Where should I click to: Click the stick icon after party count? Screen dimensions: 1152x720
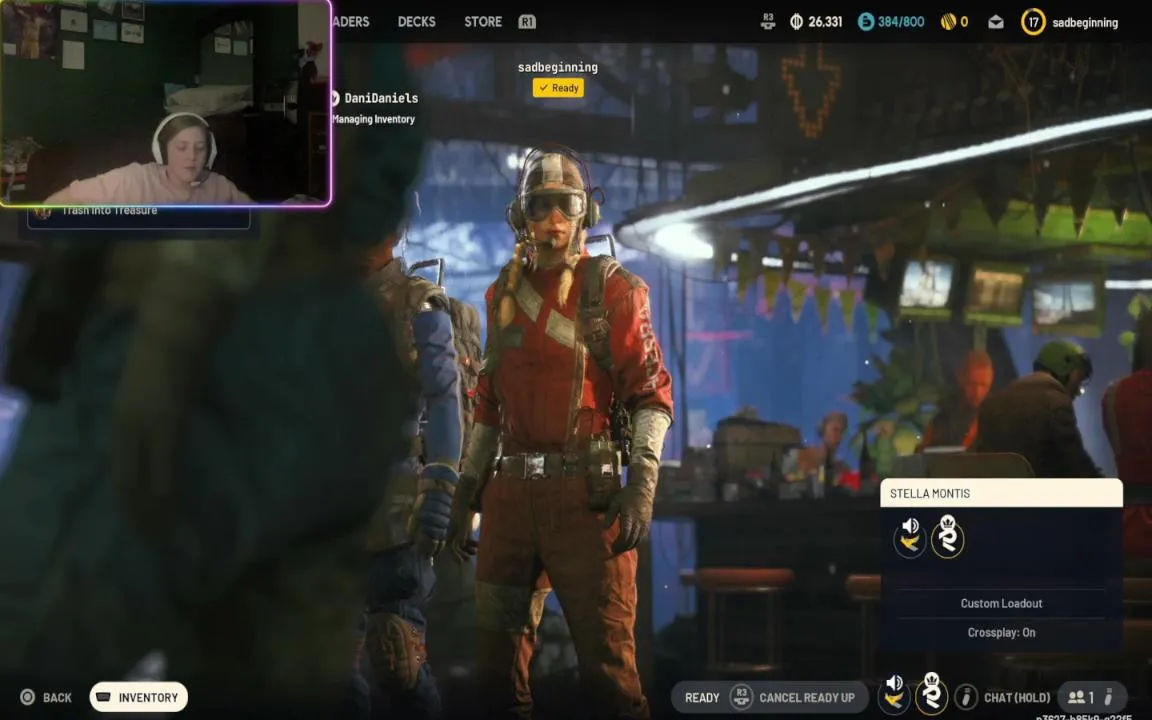tap(1109, 696)
